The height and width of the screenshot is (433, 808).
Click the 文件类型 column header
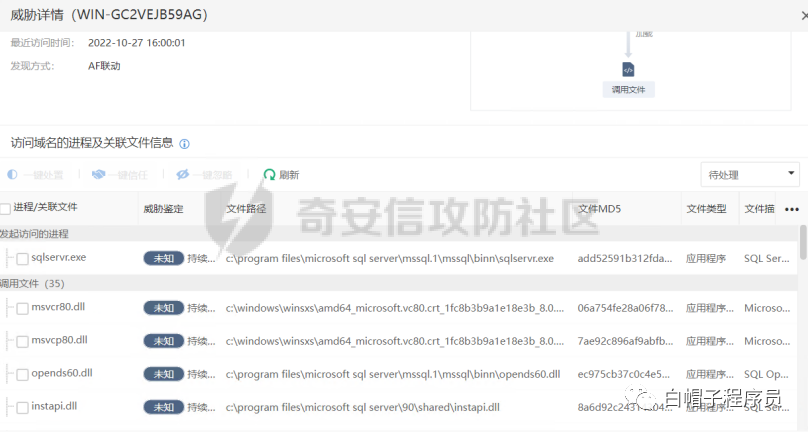(706, 209)
